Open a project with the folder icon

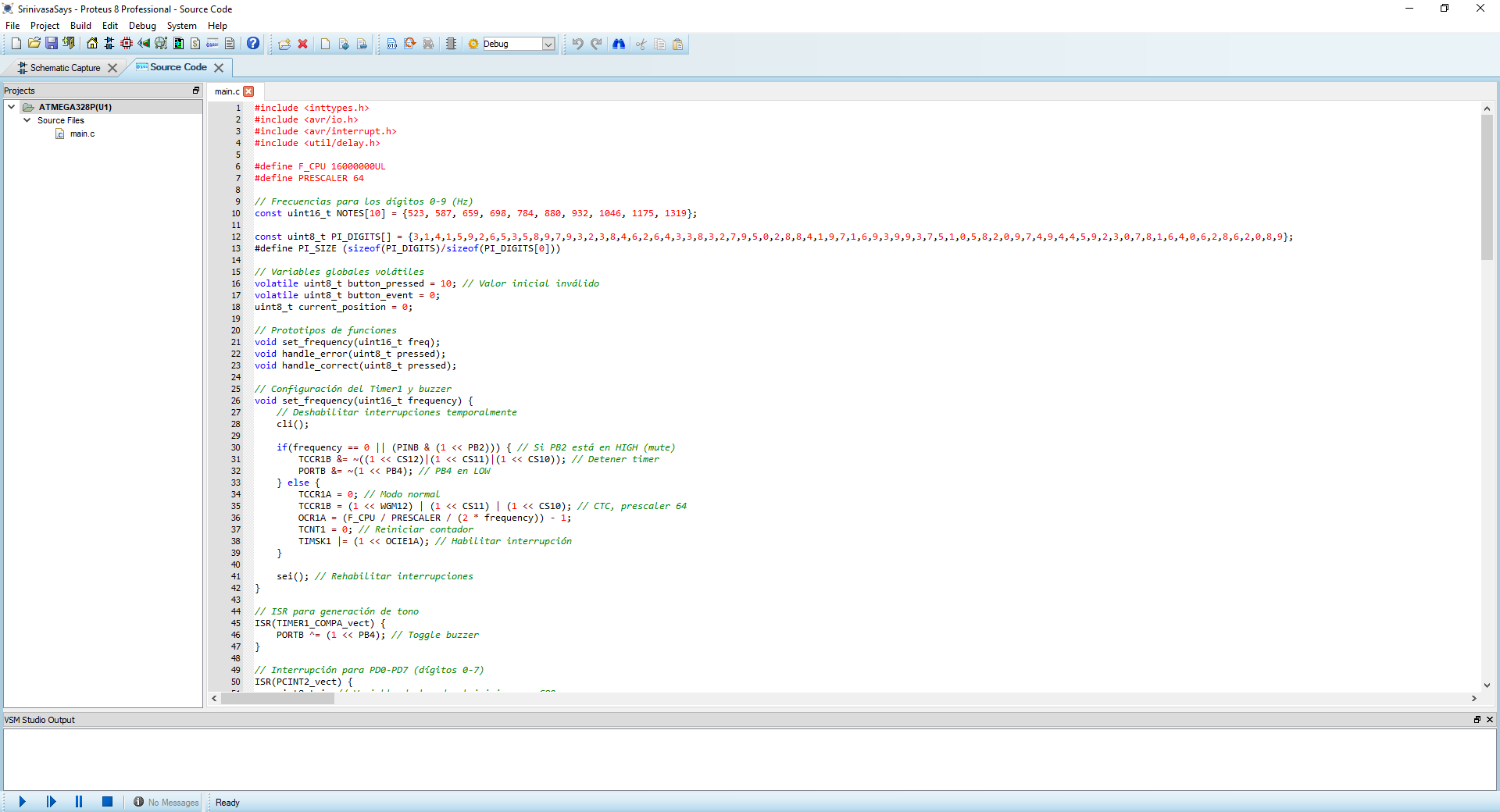pyautogui.click(x=34, y=44)
